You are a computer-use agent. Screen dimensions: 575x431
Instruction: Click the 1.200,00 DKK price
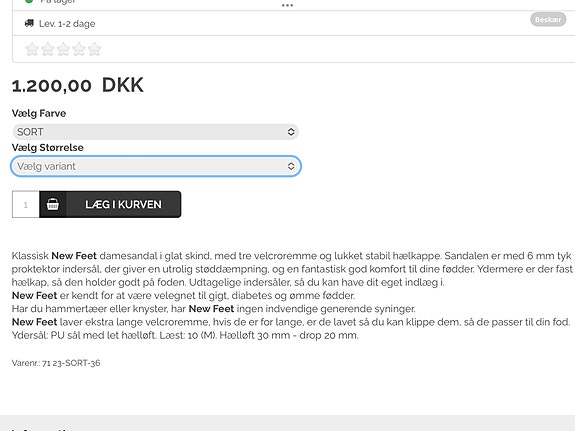pos(77,85)
